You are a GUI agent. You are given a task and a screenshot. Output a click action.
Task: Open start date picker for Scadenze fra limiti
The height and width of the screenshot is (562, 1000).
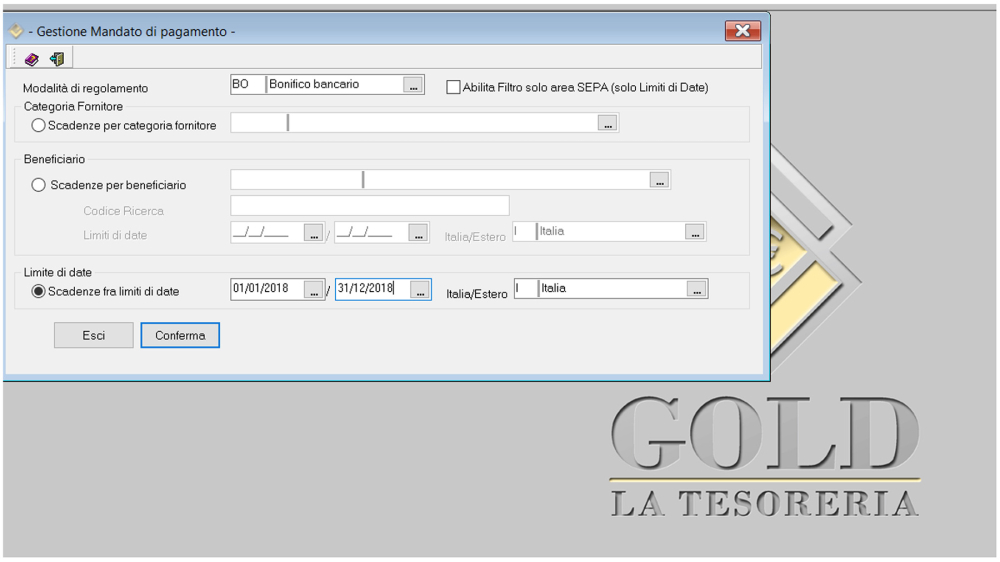coord(314,290)
